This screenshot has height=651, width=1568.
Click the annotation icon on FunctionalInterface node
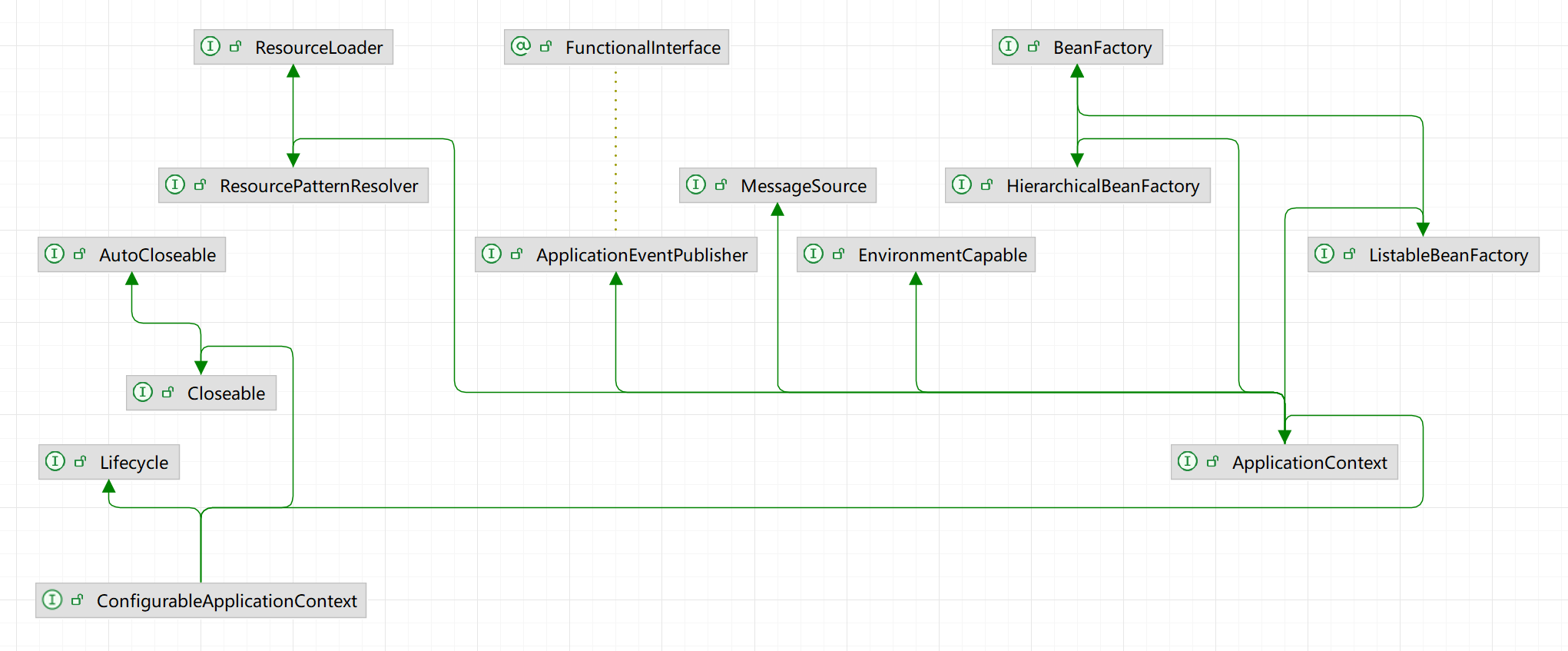521,46
